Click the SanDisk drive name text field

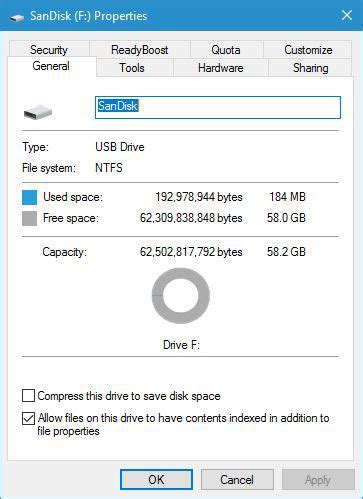click(218, 107)
